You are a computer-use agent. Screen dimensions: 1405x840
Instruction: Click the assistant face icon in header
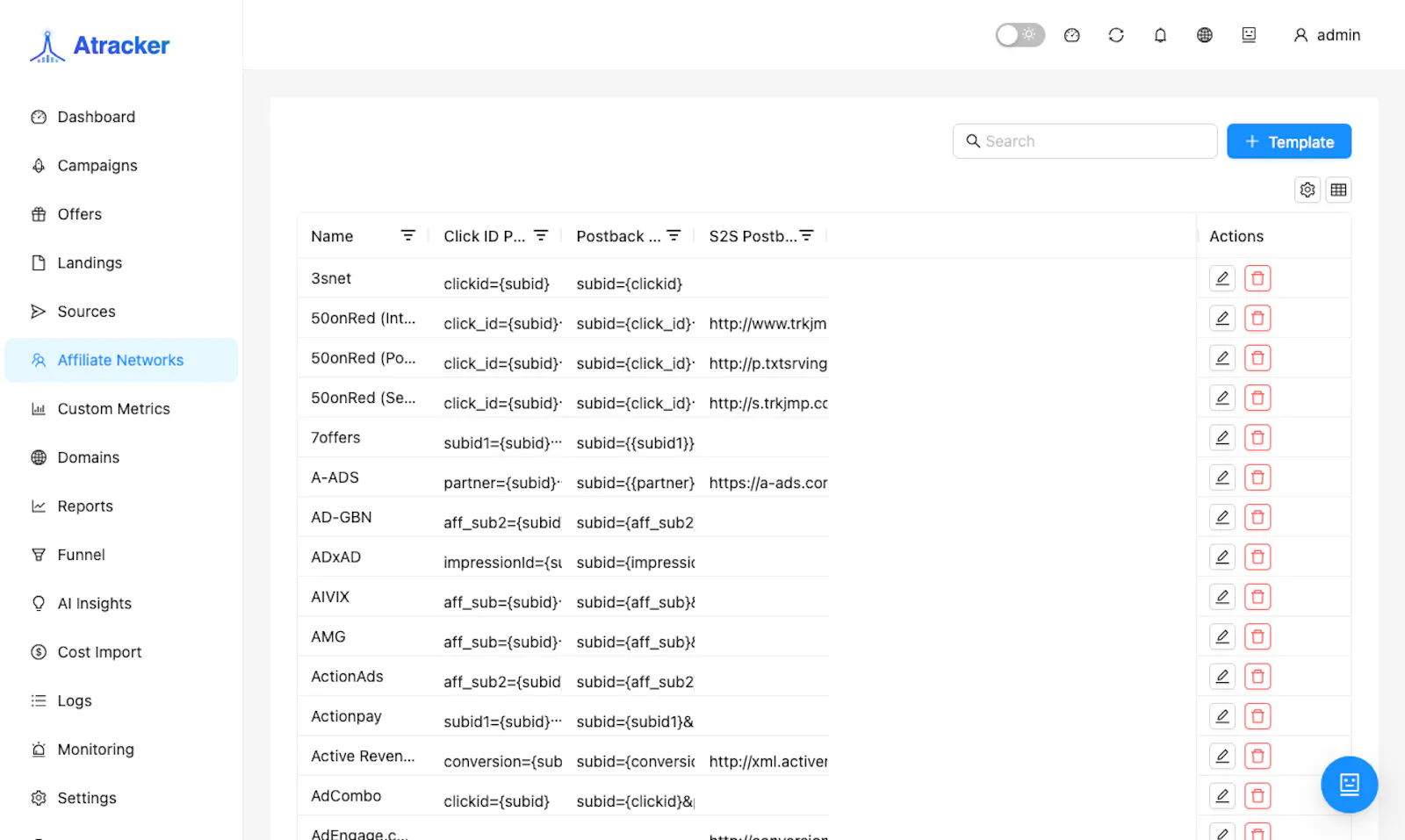coord(1249,35)
